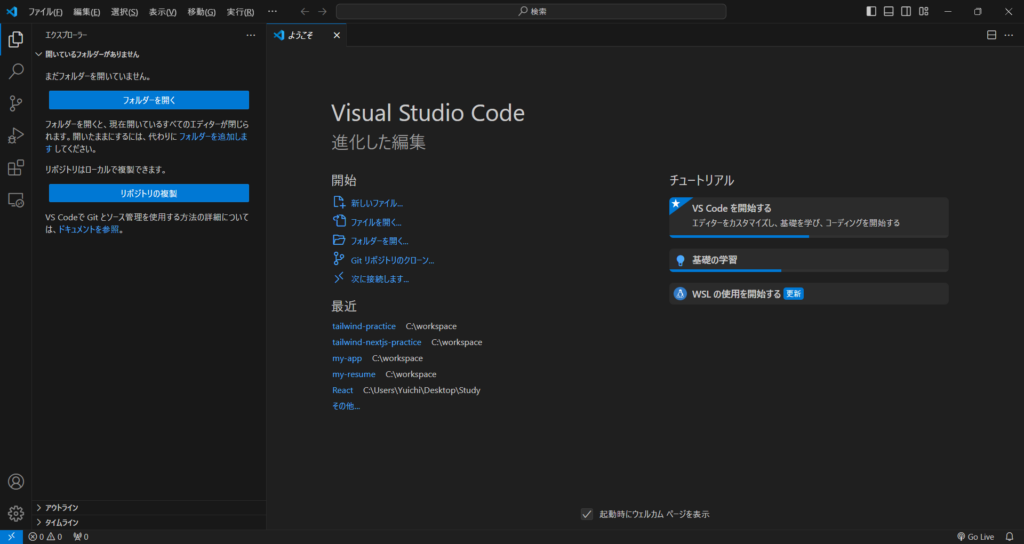
Task: Click the search command center box
Action: point(531,11)
